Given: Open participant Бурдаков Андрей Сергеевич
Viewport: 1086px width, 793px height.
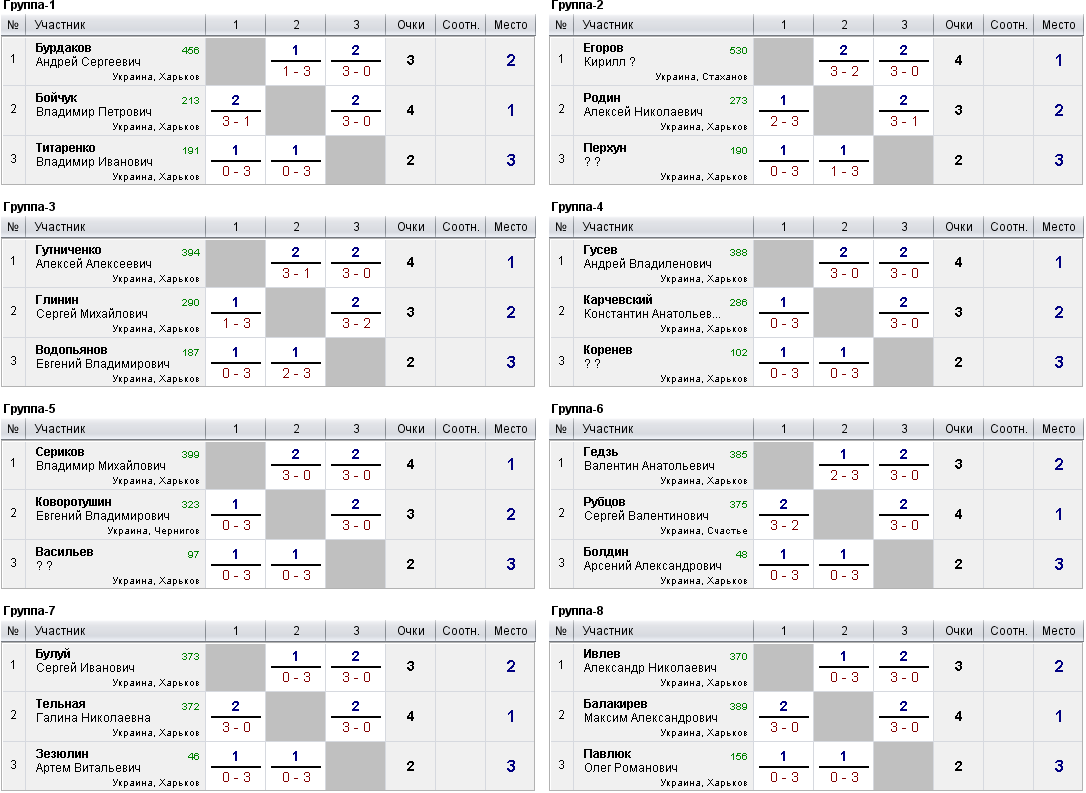Looking at the screenshot, I should [x=87, y=55].
